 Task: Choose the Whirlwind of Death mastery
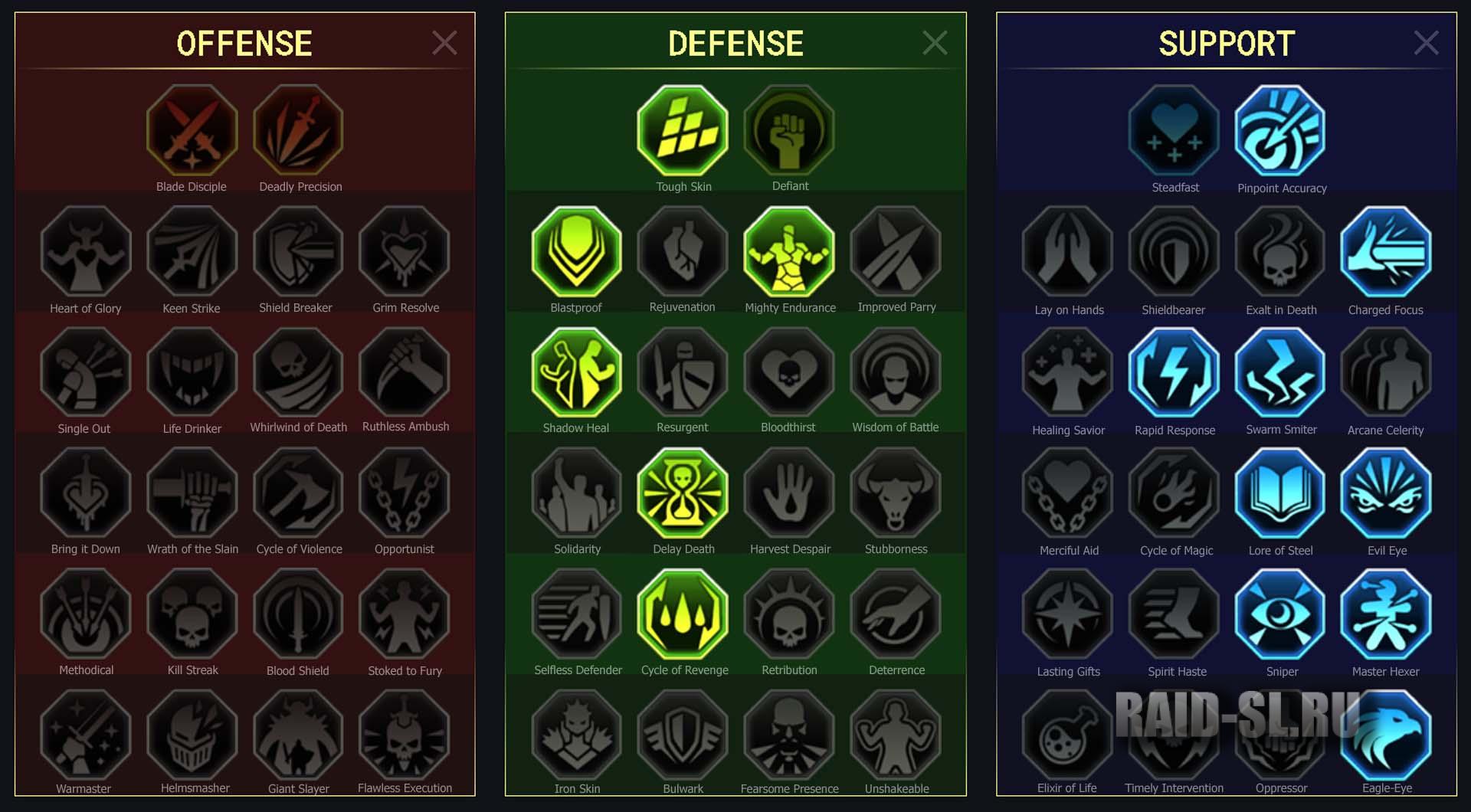298,372
